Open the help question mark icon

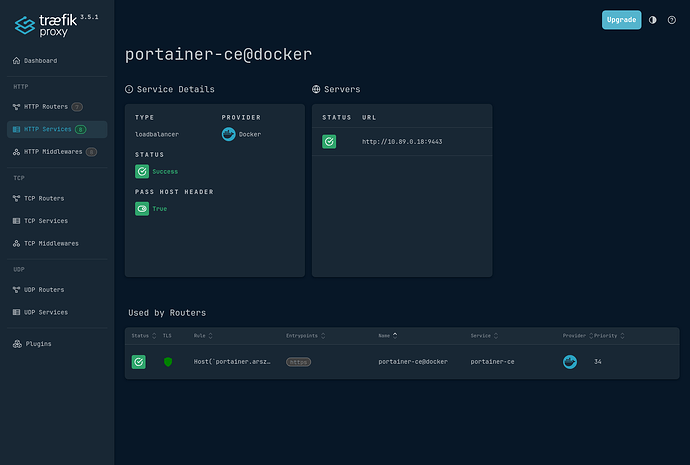[673, 19]
